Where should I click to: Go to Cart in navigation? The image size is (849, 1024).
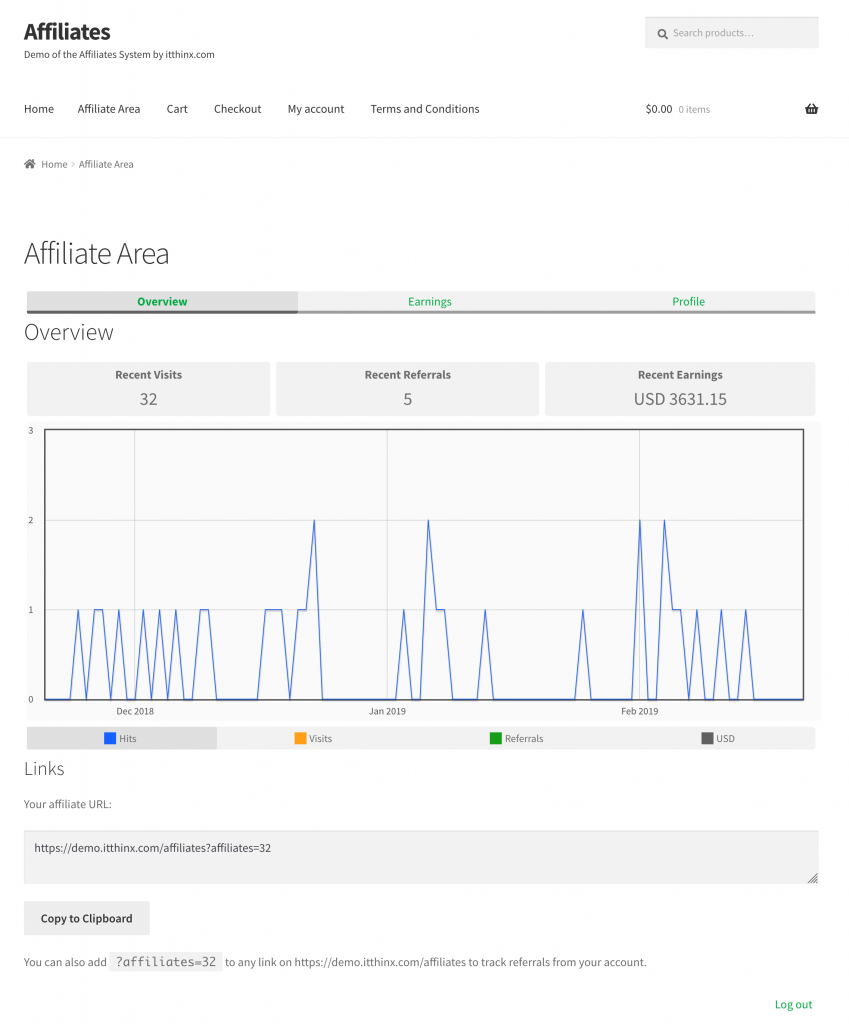point(177,109)
